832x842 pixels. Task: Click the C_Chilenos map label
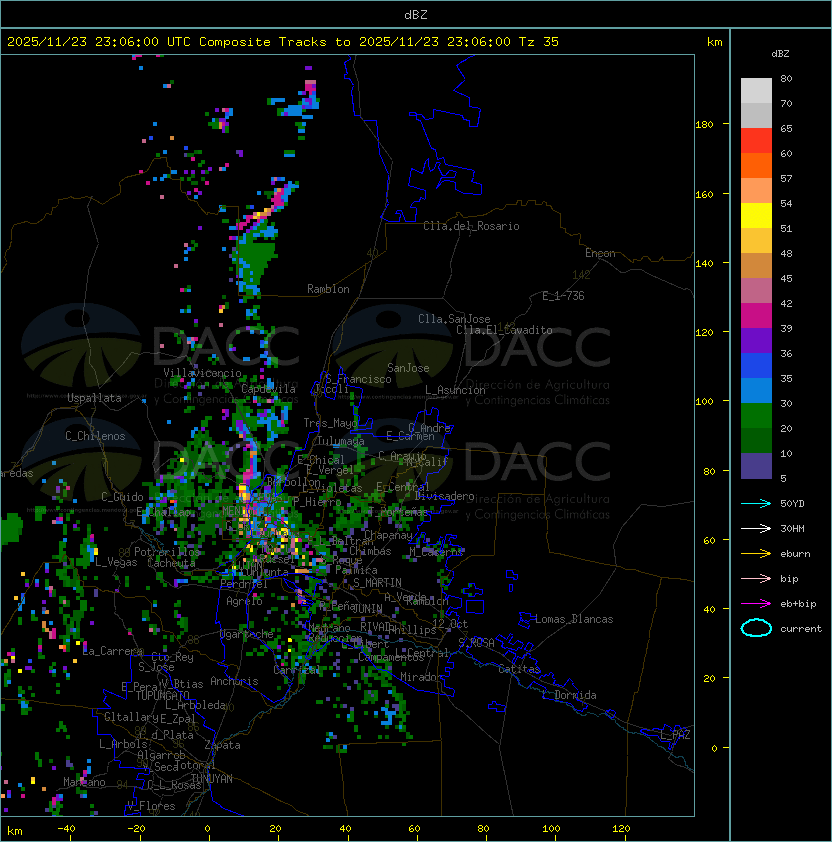95,436
